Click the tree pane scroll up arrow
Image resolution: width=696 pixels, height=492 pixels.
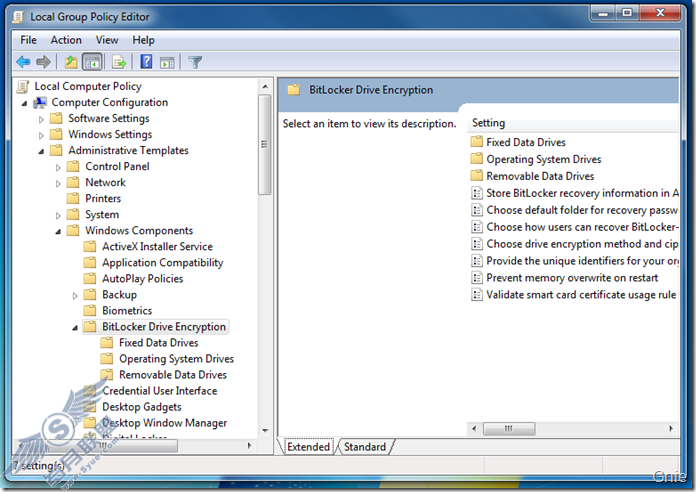pyautogui.click(x=265, y=87)
